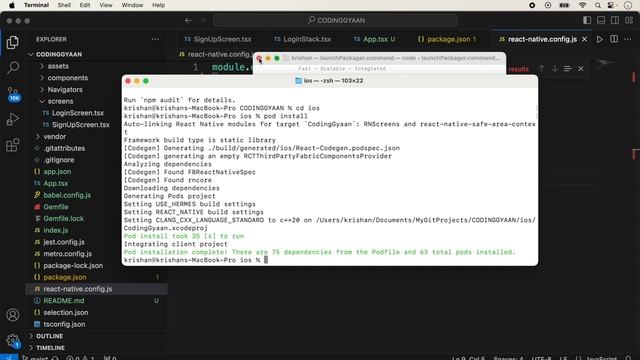640x360 pixels.
Task: Open .gitattributes file
Action: 64,149
